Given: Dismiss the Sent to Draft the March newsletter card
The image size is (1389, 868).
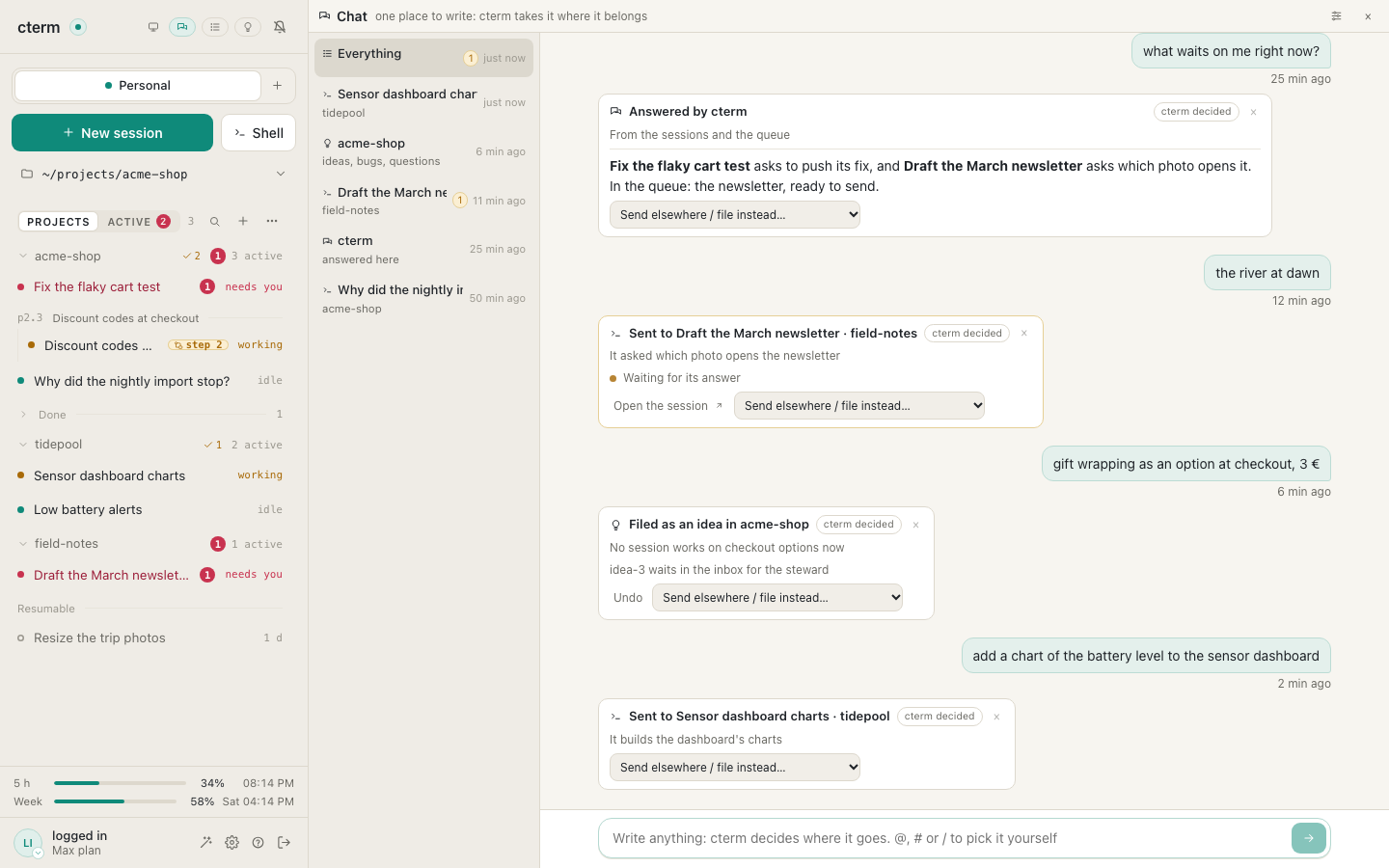Looking at the screenshot, I should [1024, 334].
